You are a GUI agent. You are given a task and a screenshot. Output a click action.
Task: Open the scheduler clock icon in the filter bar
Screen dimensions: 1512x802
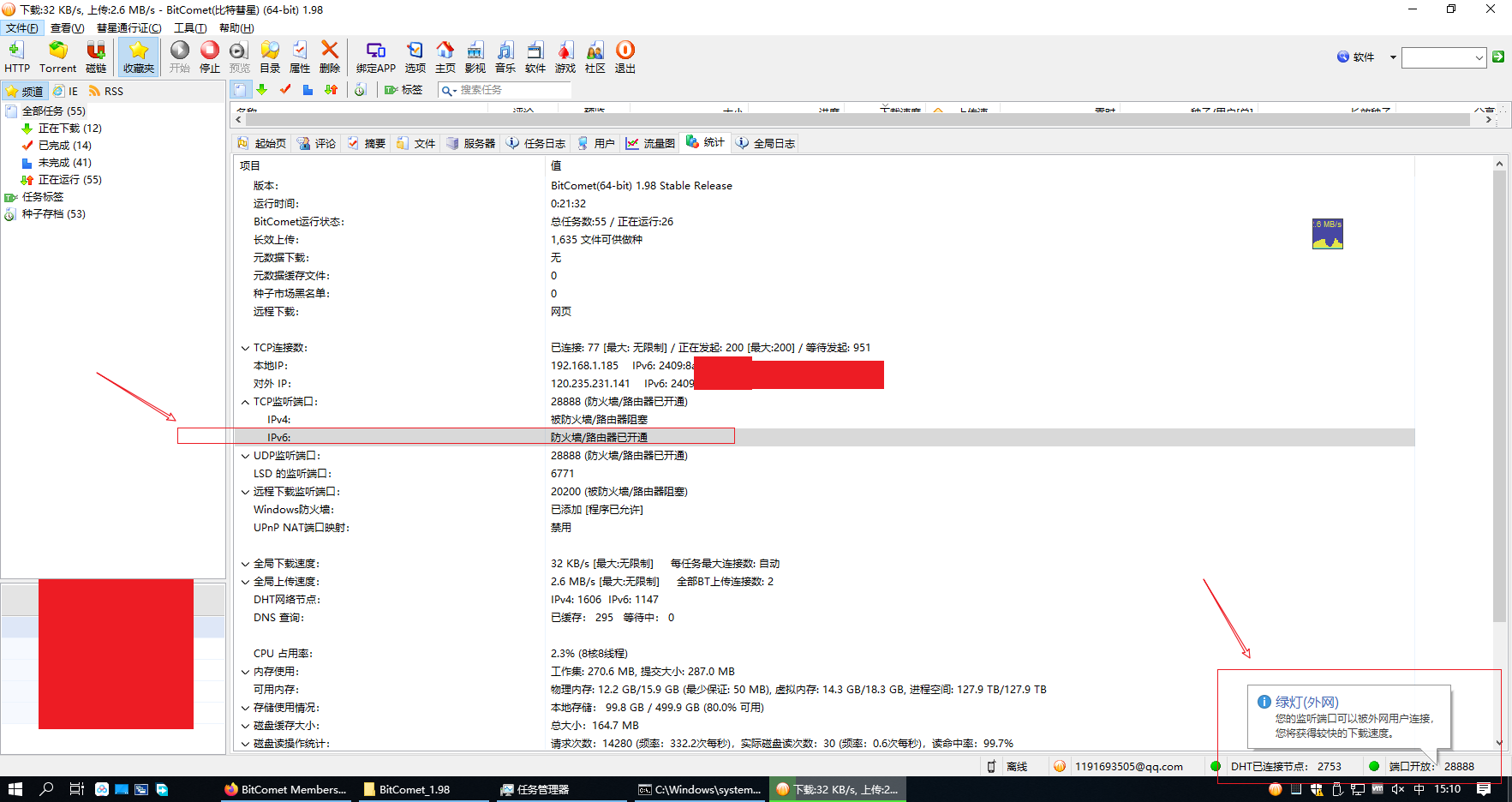coord(361,90)
